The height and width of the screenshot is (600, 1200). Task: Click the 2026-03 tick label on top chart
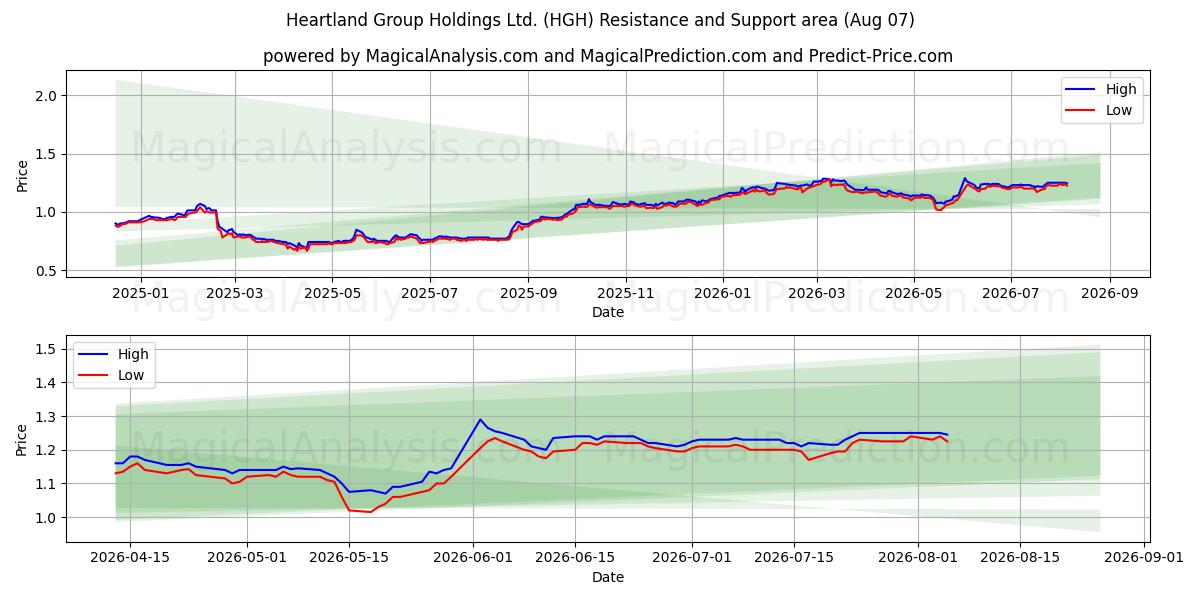point(817,293)
